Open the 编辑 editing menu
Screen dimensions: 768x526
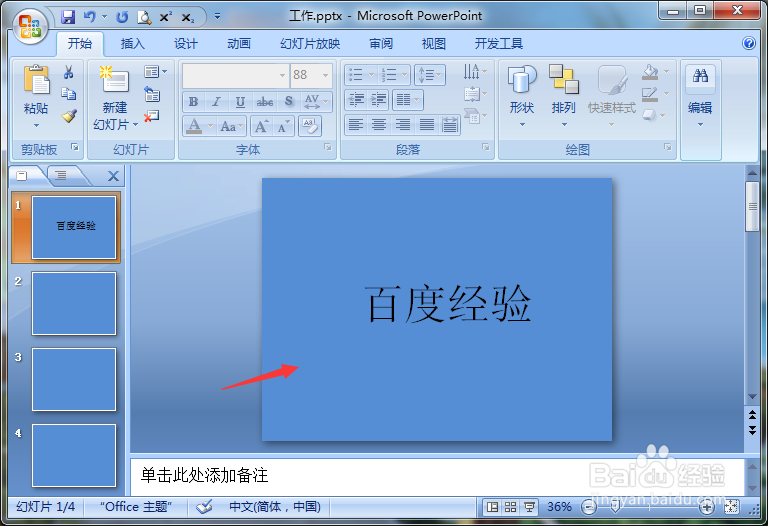tap(700, 96)
